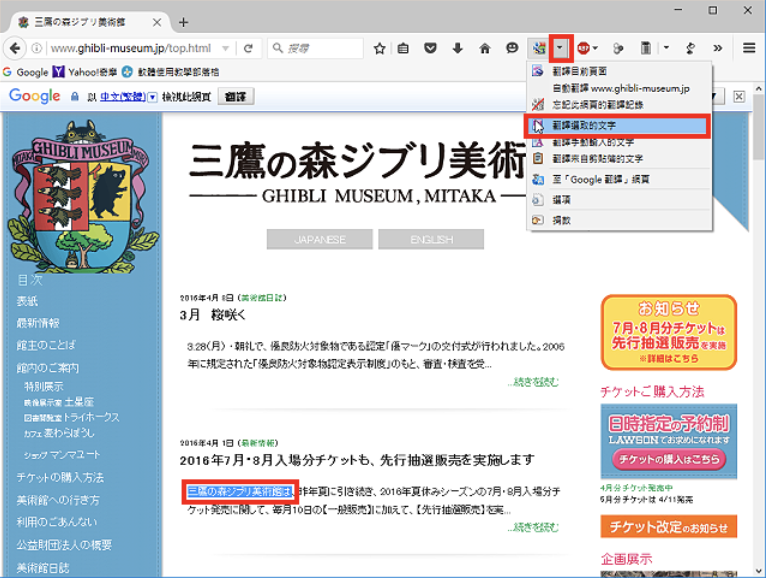Open the dropdown next to ABP icon

[x=595, y=48]
